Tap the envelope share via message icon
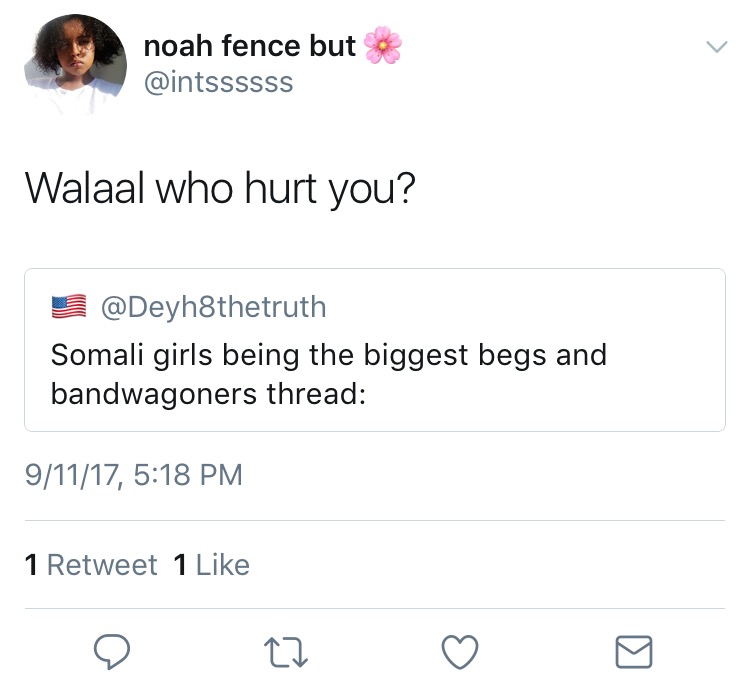Viewport: 750px width, 695px height. tap(633, 651)
